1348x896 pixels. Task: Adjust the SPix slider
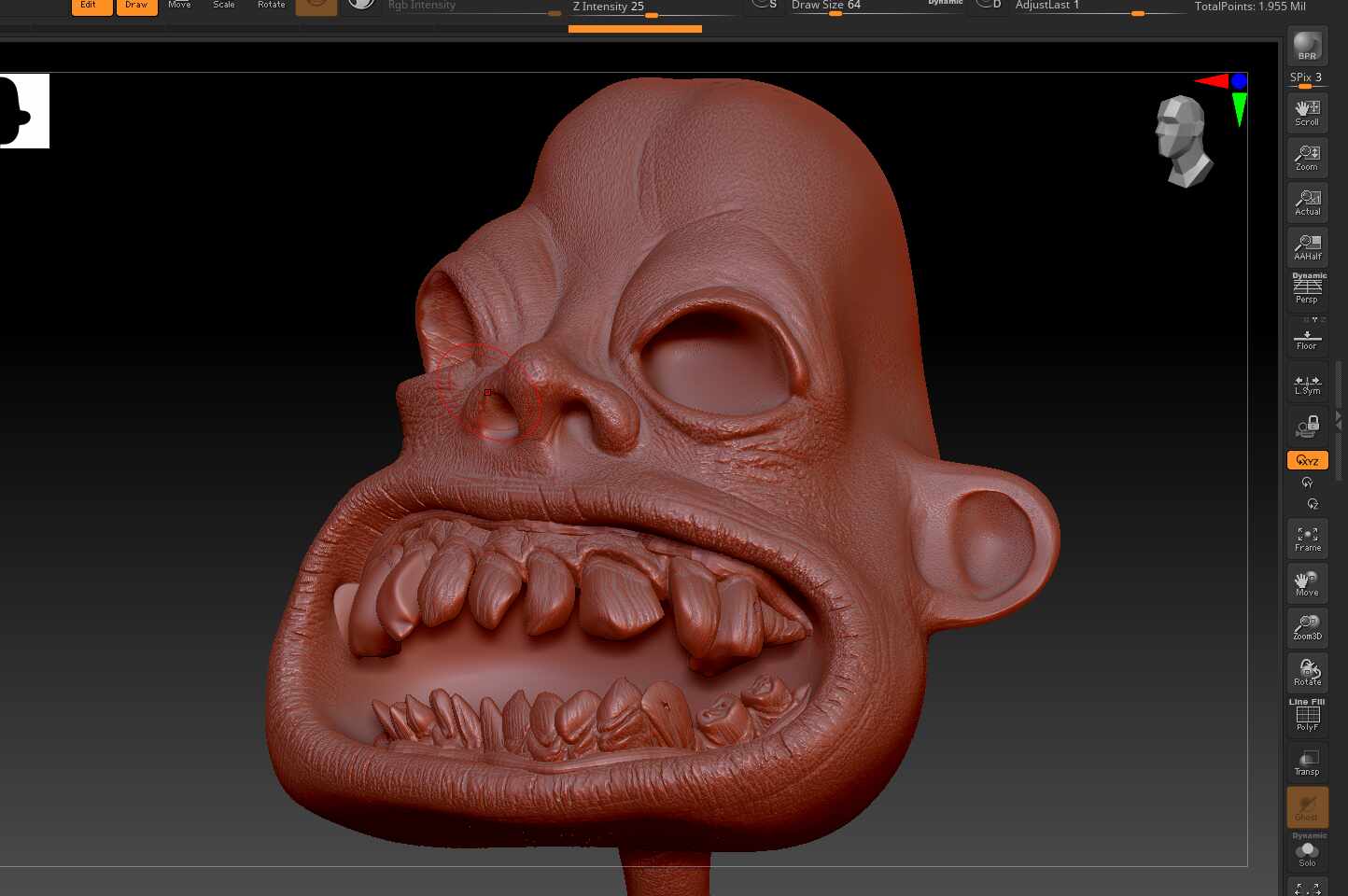[1307, 78]
